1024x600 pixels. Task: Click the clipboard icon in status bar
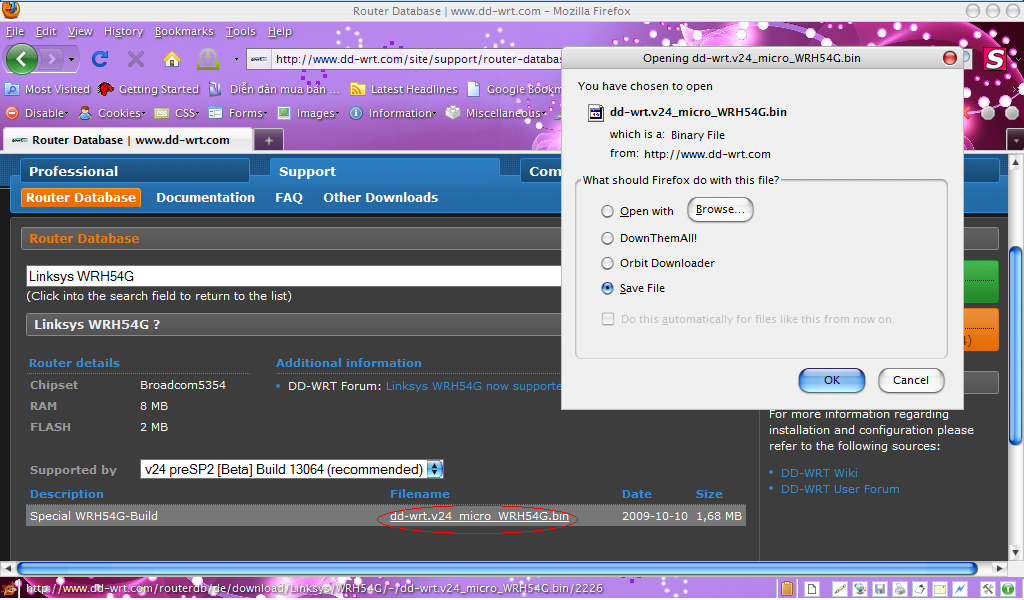point(788,588)
